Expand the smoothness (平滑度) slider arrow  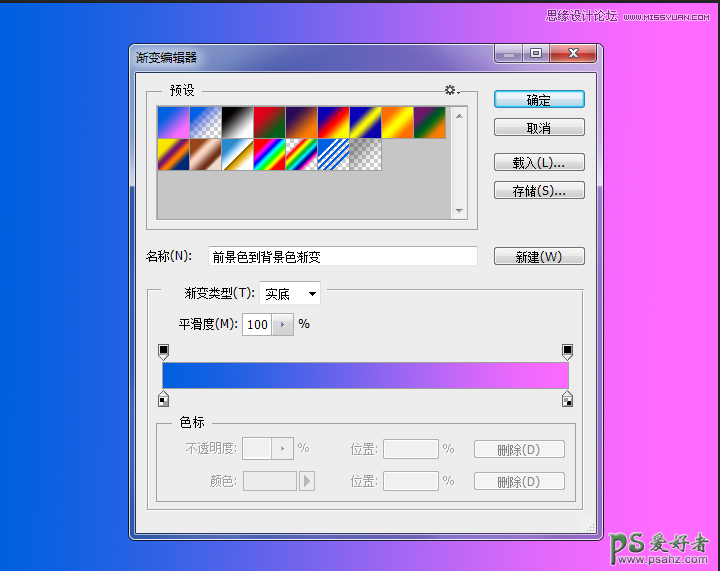283,325
